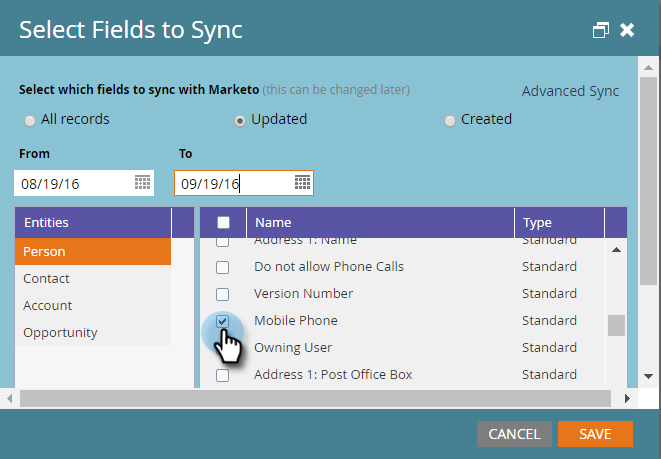Select the Opportunity entity

(61, 332)
